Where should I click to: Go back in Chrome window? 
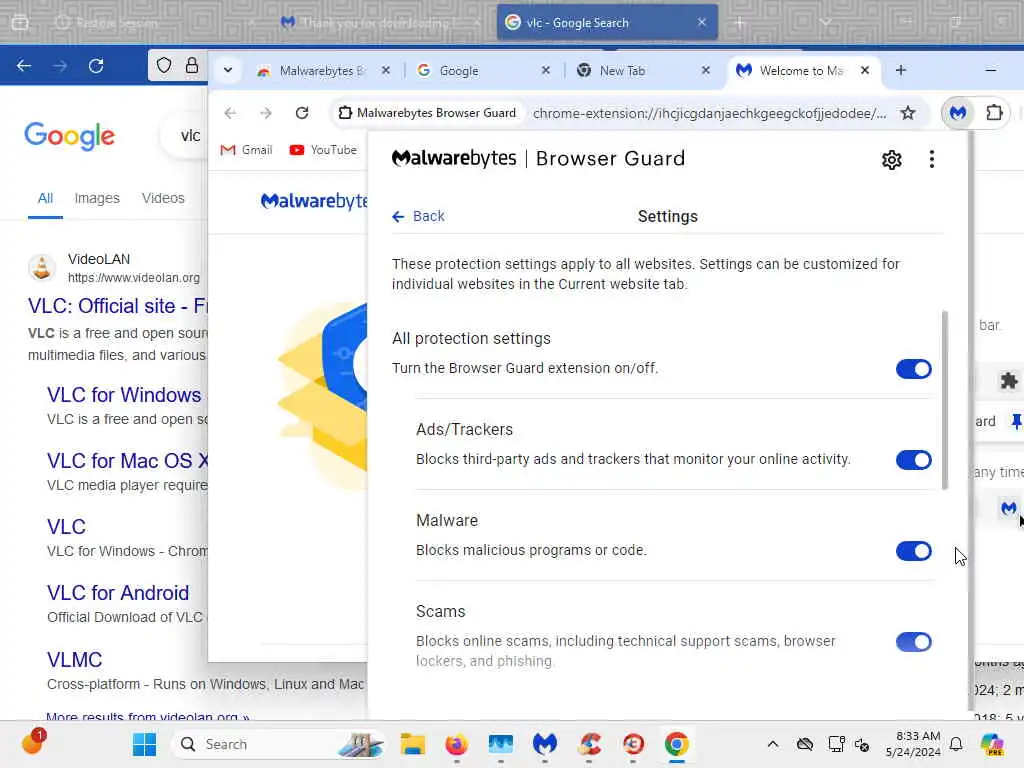point(230,113)
